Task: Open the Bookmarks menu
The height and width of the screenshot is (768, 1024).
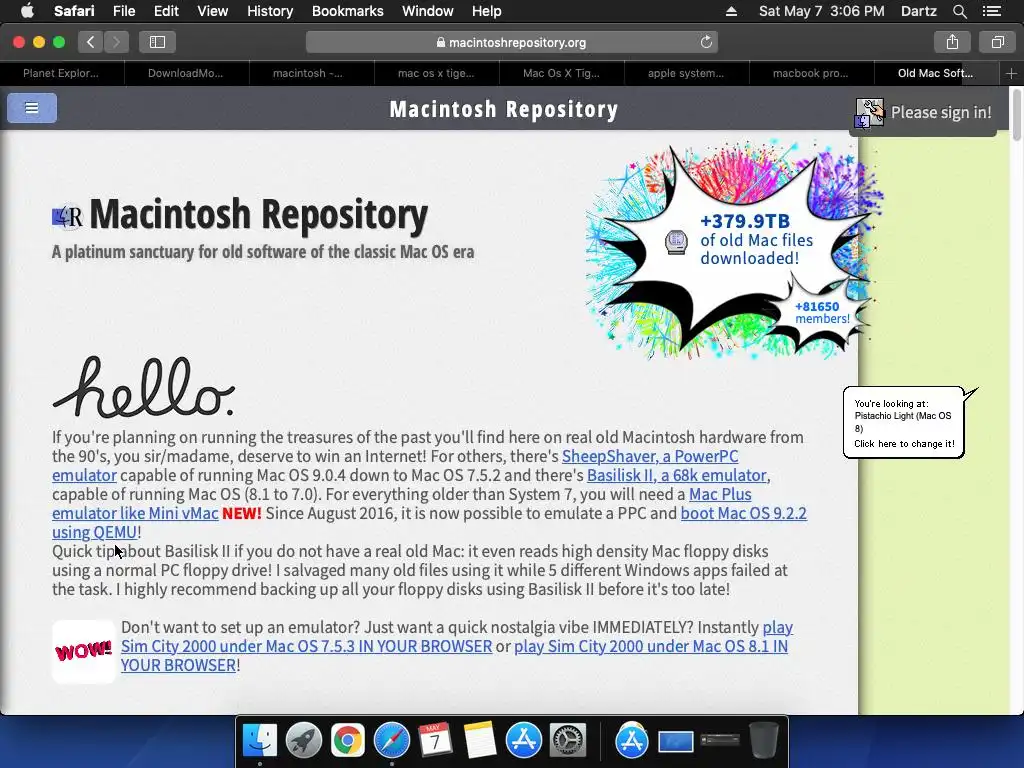Action: (x=347, y=11)
